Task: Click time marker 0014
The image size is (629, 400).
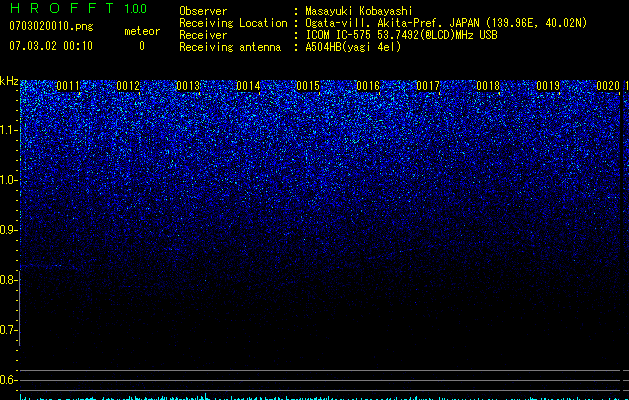Action: (x=248, y=86)
